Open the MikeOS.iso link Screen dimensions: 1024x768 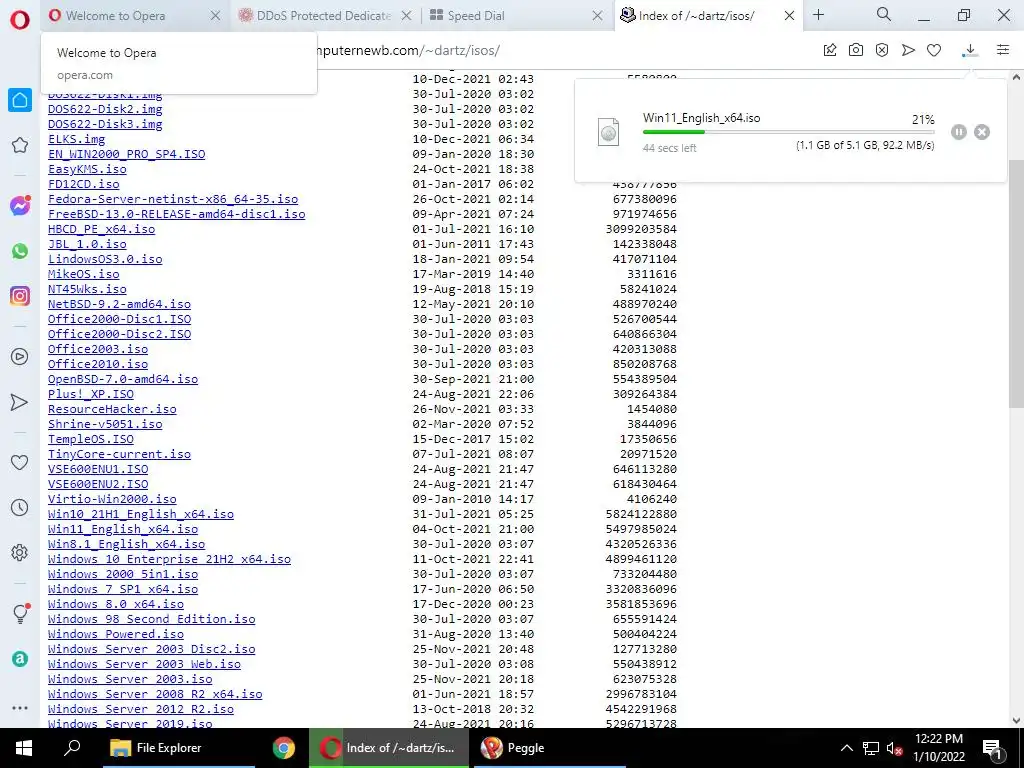point(84,274)
